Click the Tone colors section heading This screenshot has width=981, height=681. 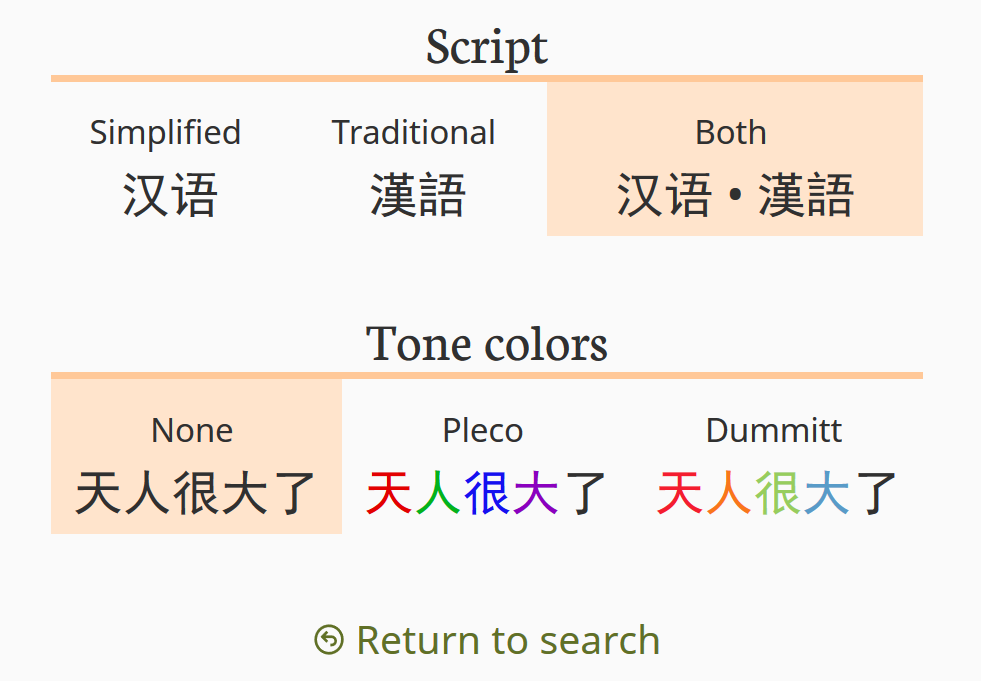tap(487, 344)
